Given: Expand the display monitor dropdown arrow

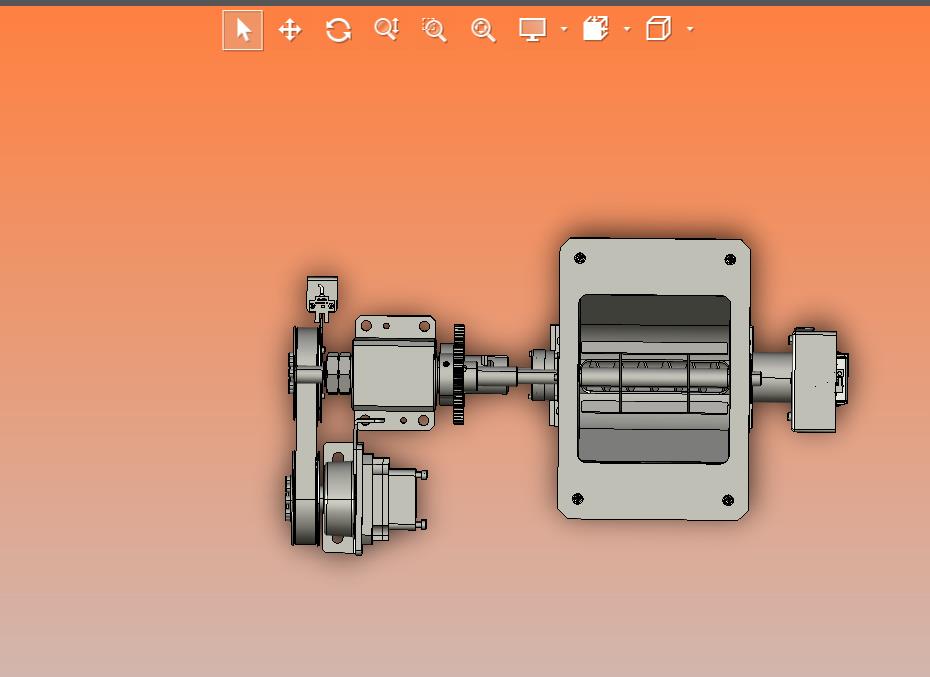Looking at the screenshot, I should 564,28.
